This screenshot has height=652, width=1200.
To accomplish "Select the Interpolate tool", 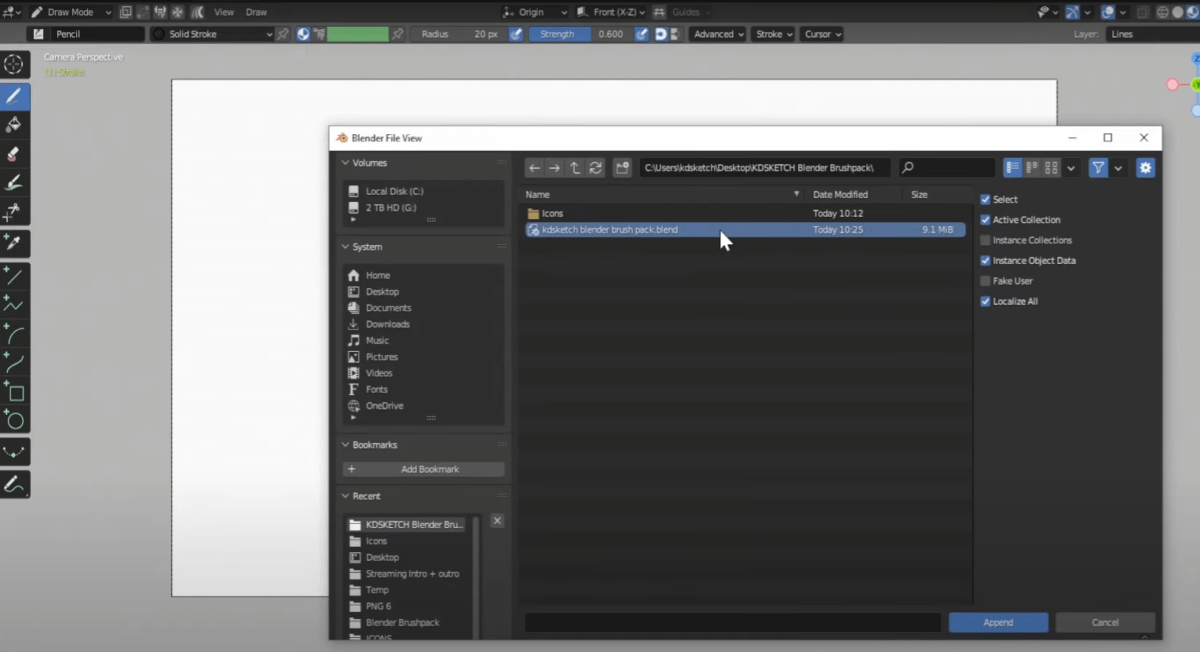I will click(x=14, y=452).
